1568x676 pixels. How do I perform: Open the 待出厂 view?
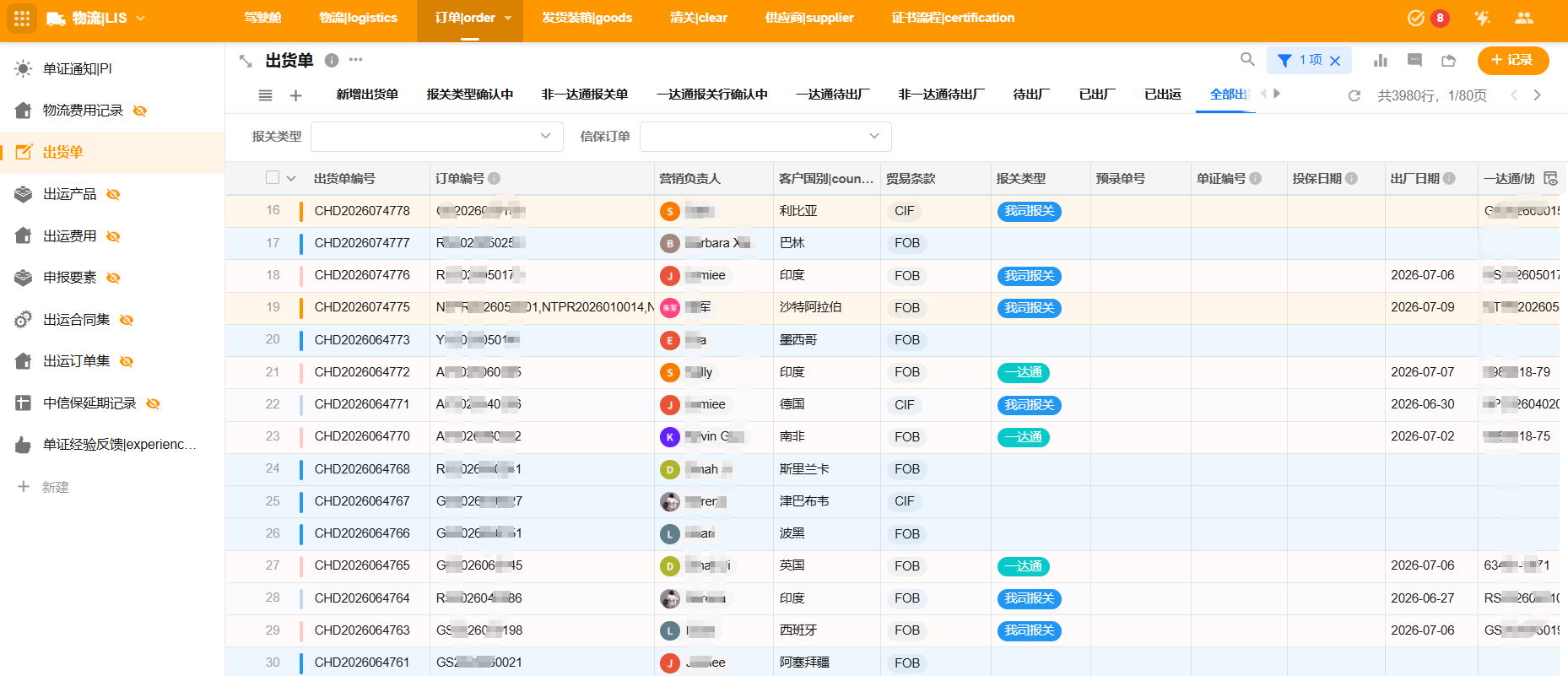(x=1031, y=95)
